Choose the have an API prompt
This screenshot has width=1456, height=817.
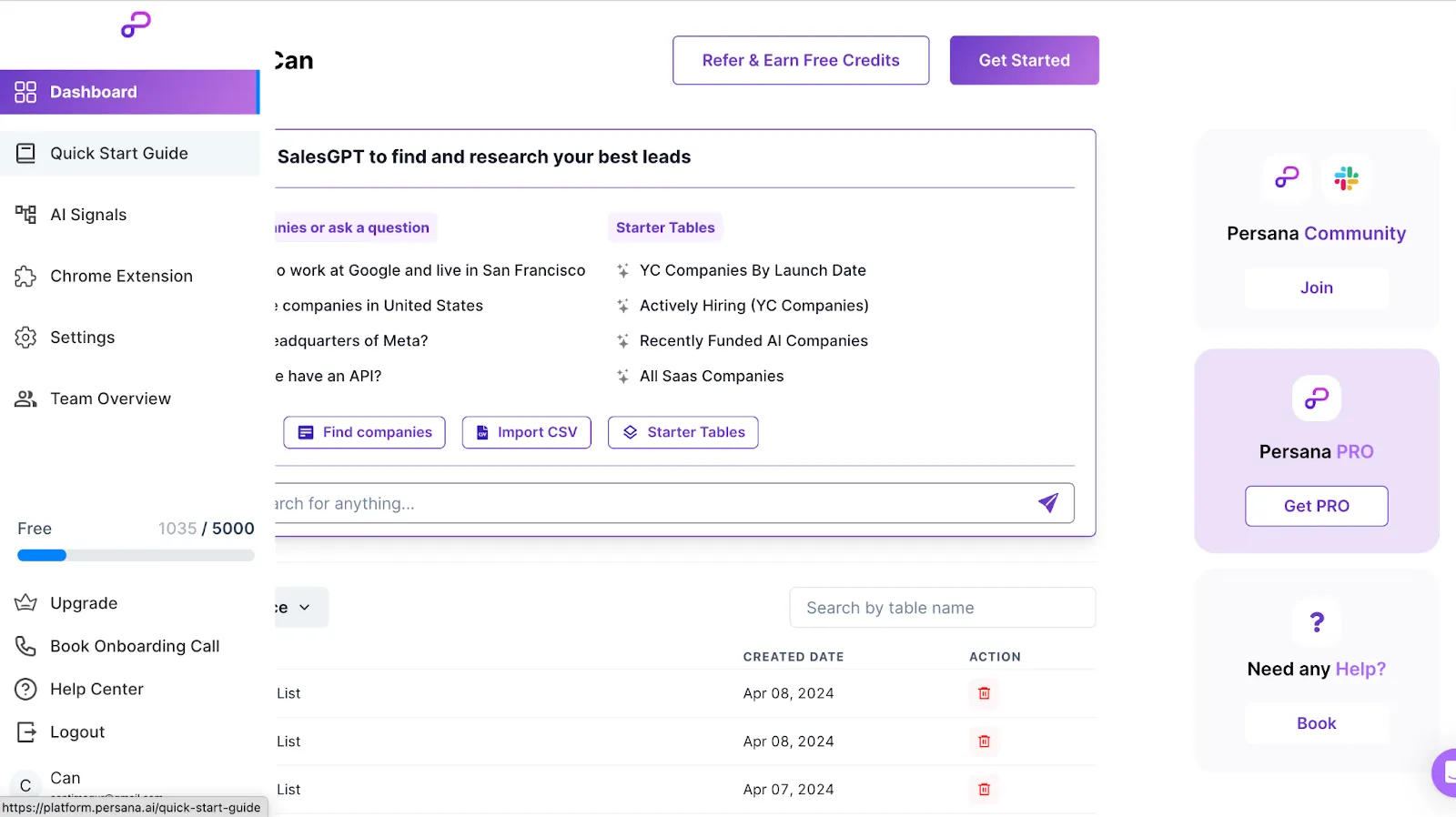pos(329,376)
